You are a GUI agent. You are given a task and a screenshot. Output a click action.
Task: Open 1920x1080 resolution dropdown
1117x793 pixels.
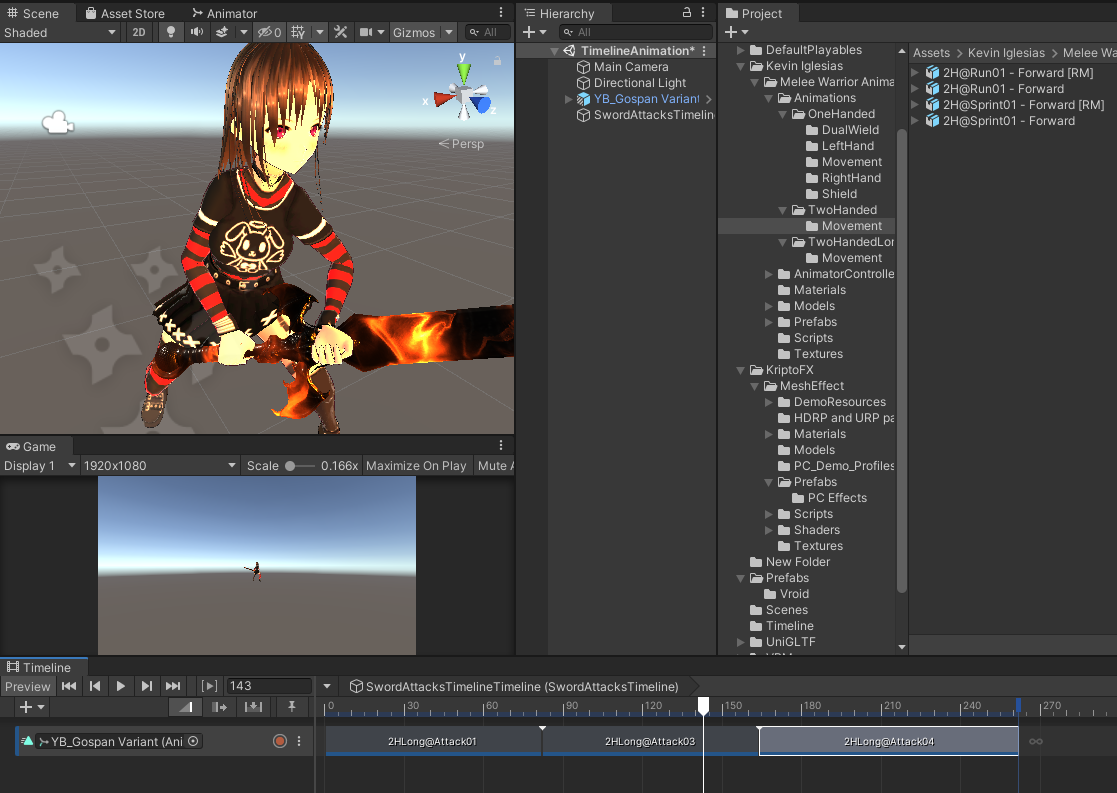[160, 465]
